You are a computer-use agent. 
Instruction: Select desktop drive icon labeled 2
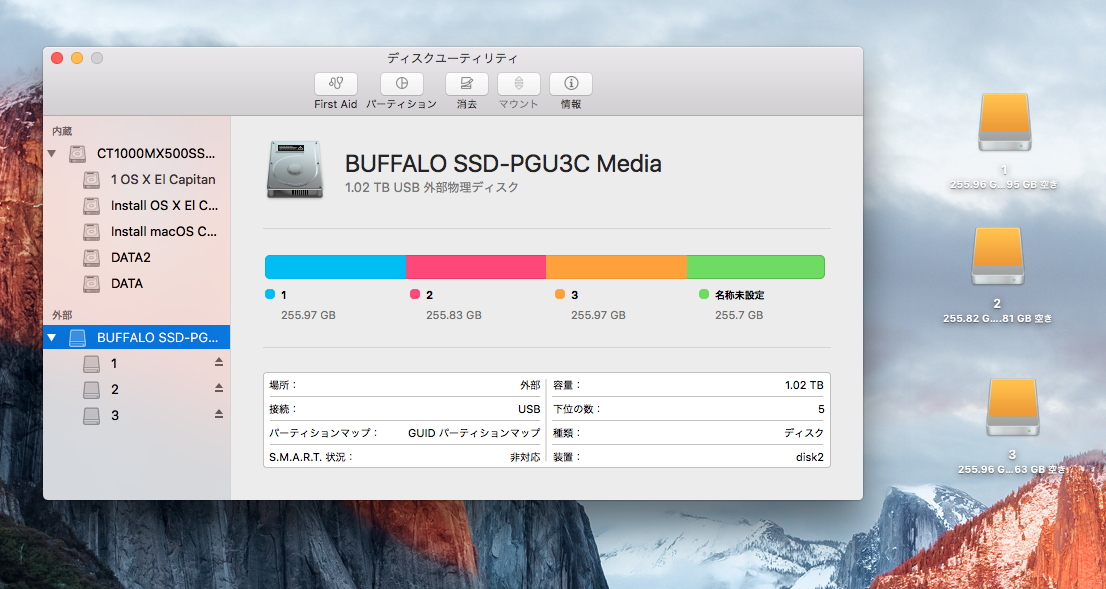click(x=997, y=258)
